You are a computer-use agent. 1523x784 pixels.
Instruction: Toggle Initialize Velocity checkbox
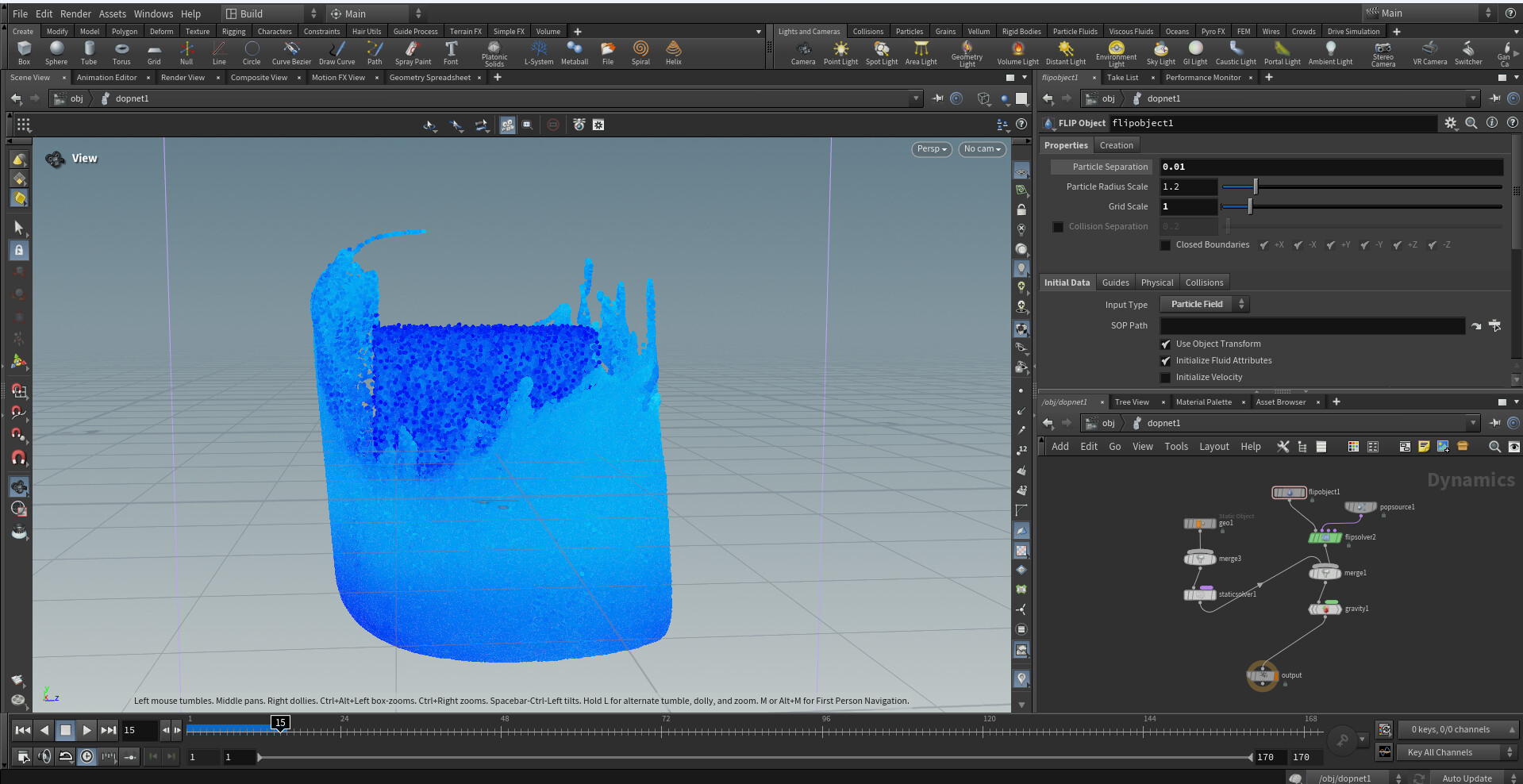[1165, 378]
